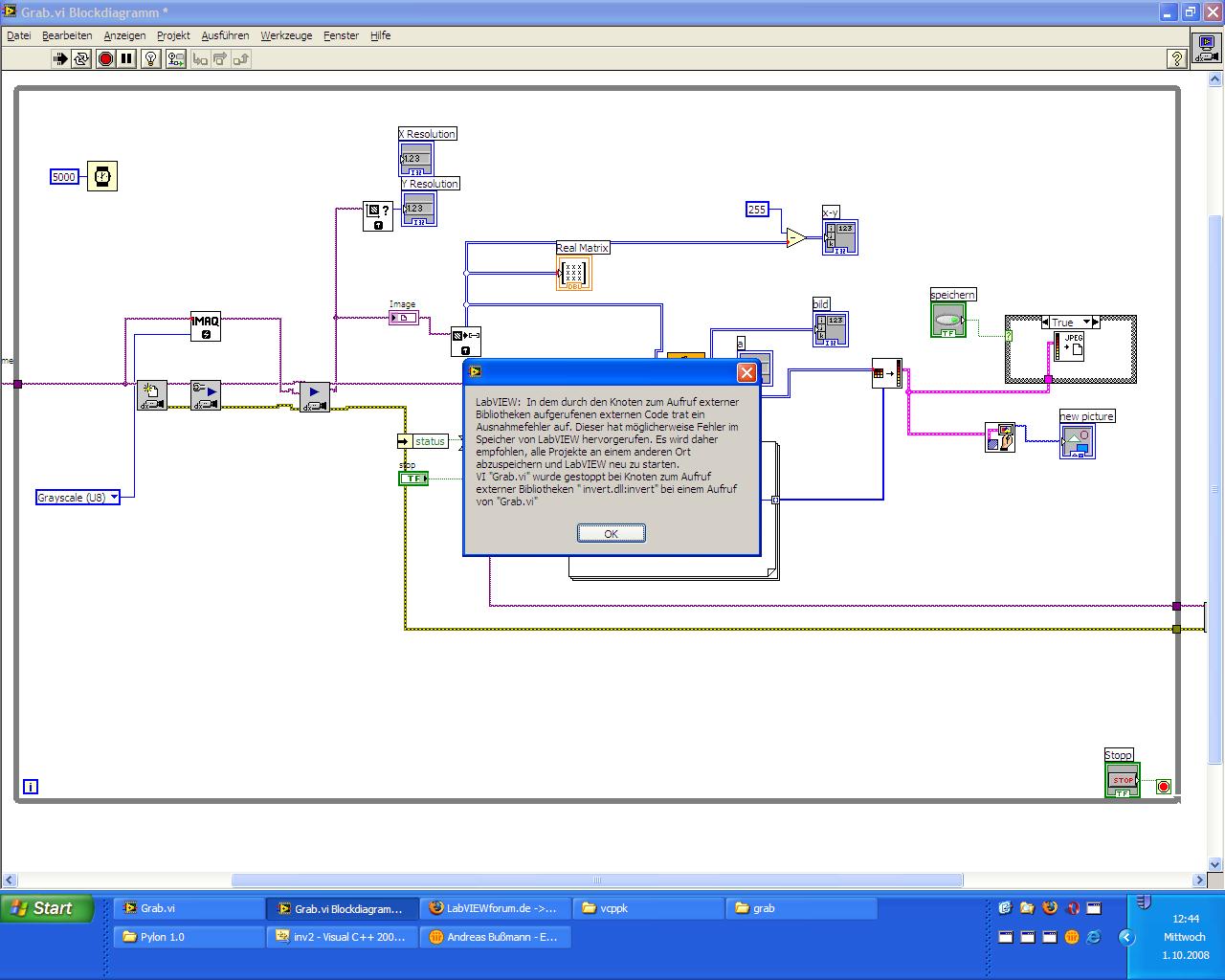1225x980 pixels.
Task: Launch Internet Explorer from quick launch
Action: click(1094, 937)
